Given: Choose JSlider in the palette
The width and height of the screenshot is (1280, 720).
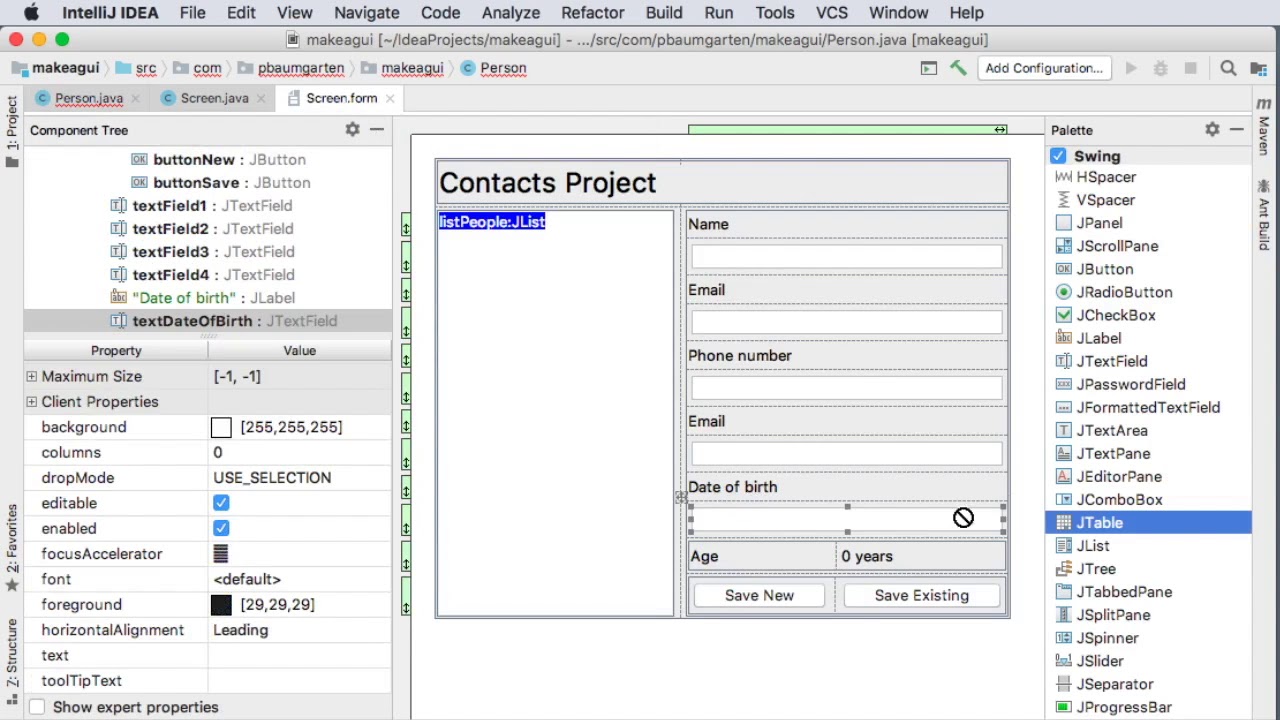Looking at the screenshot, I should (1100, 660).
